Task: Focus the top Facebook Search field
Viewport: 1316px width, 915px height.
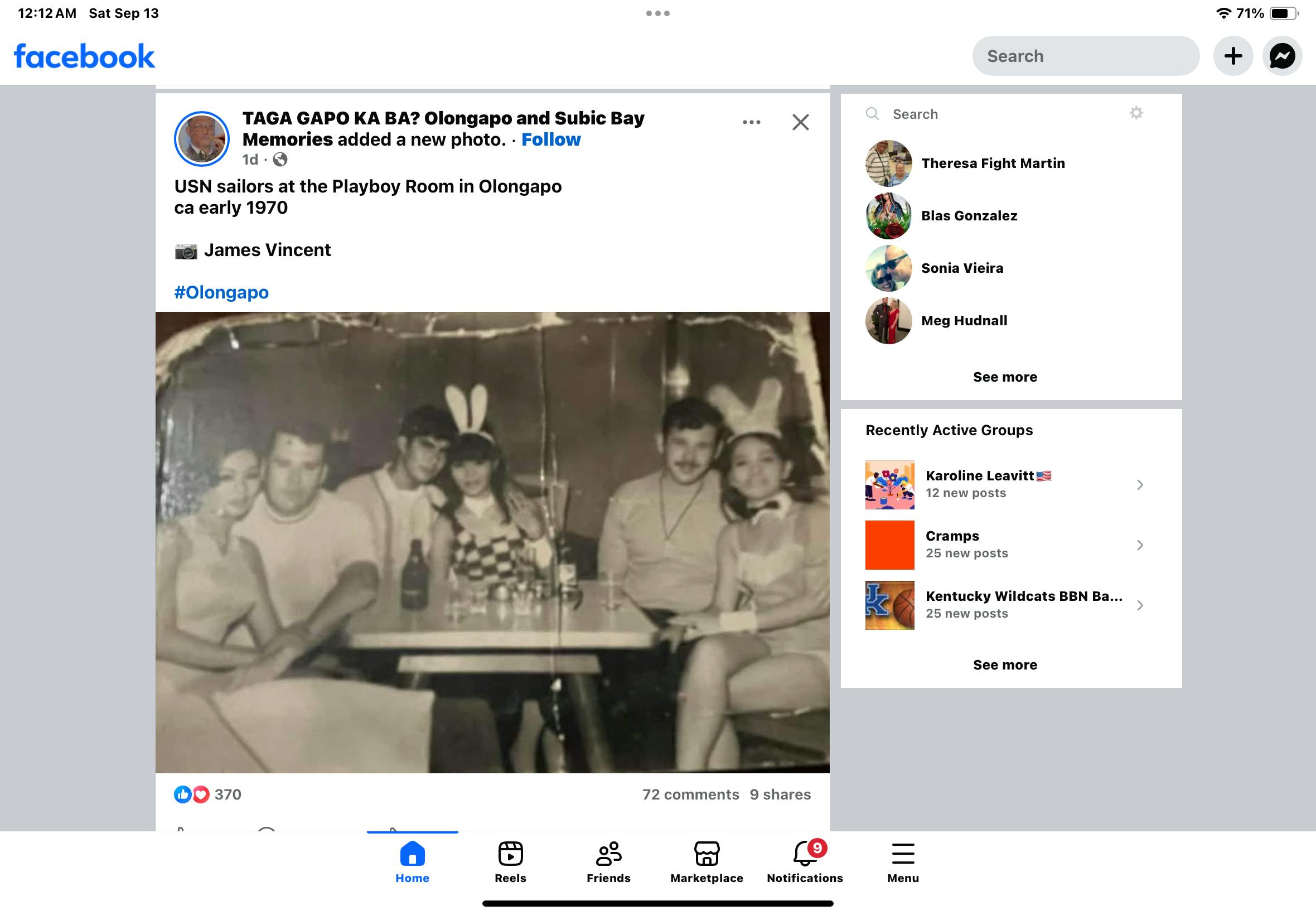Action: (x=1085, y=56)
